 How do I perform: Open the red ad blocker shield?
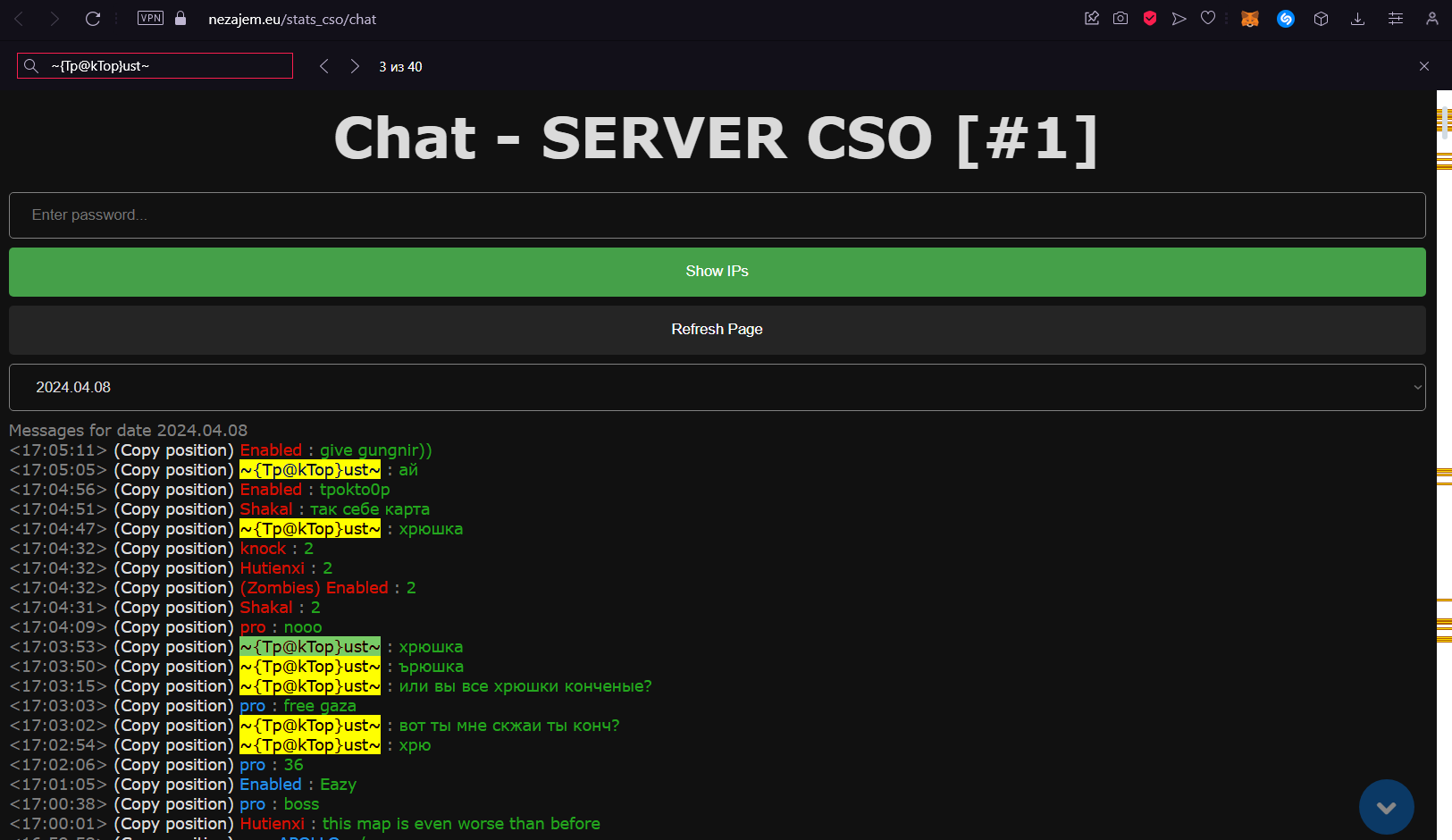[x=1150, y=19]
